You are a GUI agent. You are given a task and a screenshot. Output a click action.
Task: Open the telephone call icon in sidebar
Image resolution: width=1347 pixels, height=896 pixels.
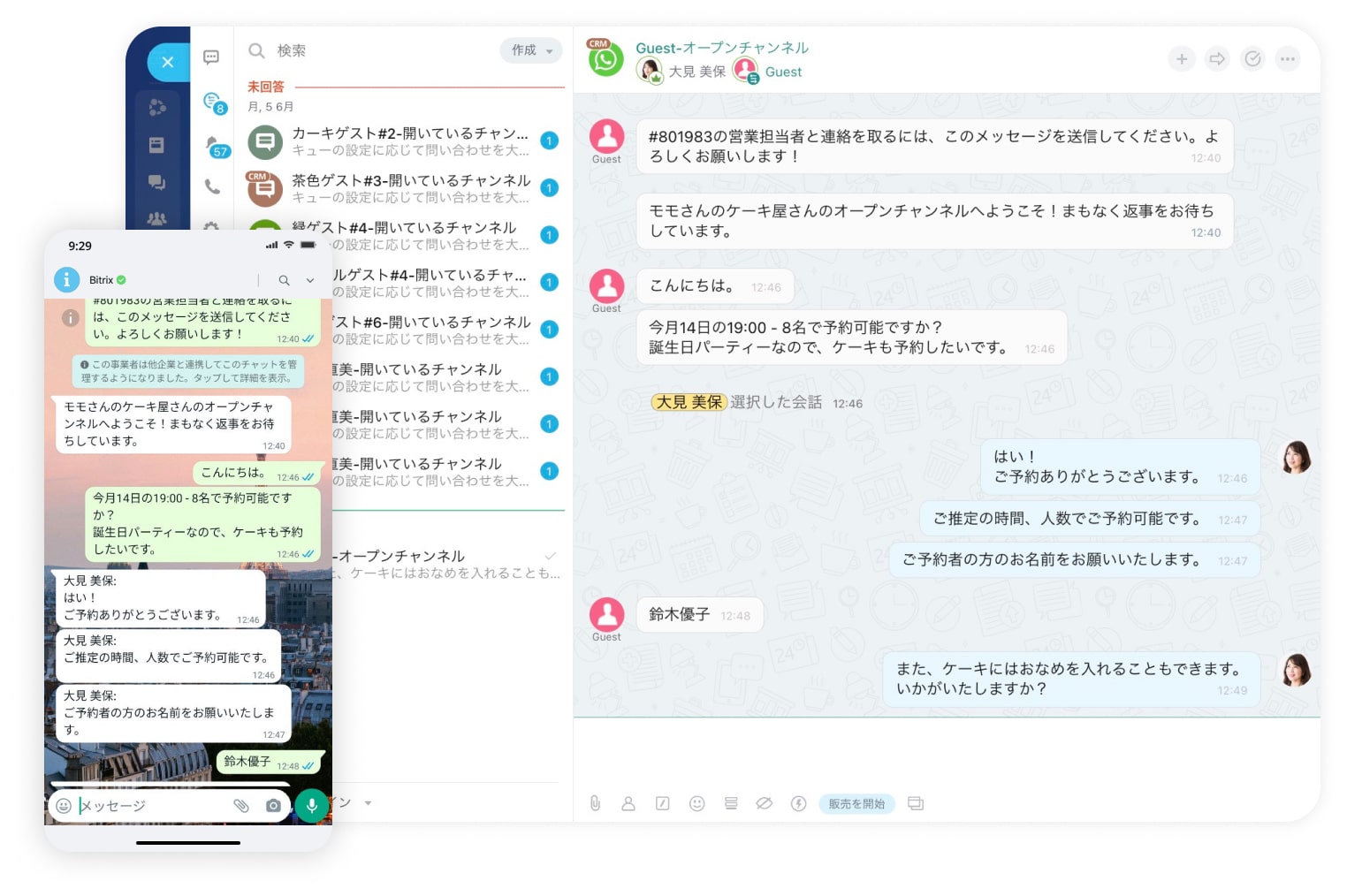point(212,186)
